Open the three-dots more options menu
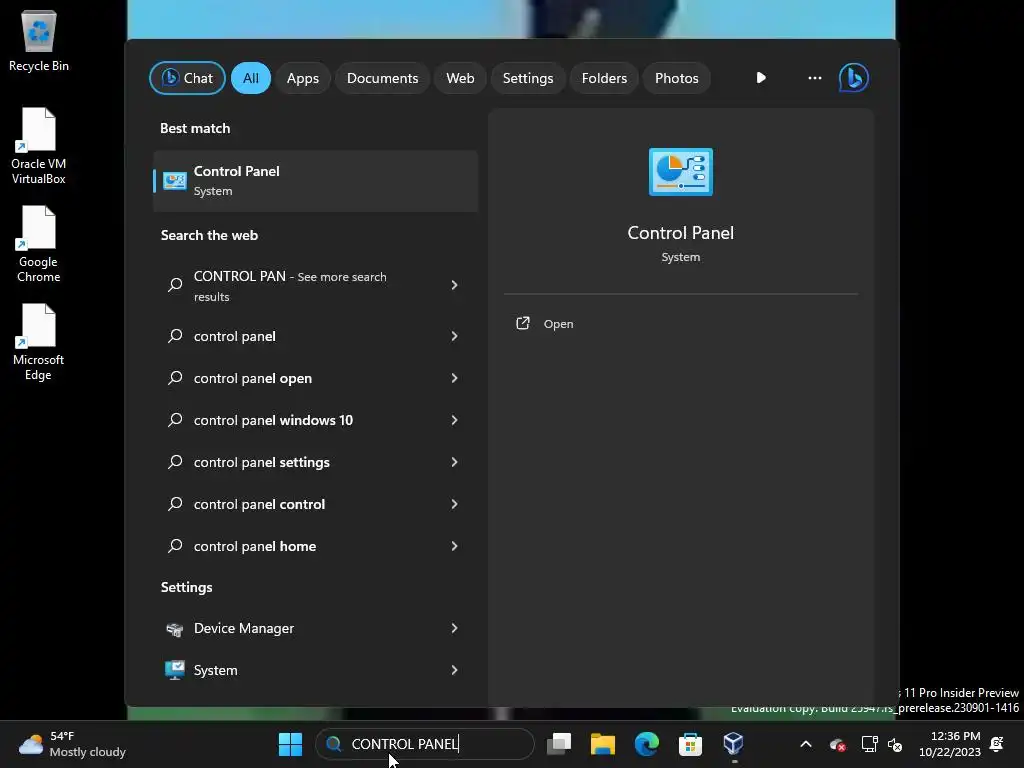The image size is (1024, 768). point(814,78)
